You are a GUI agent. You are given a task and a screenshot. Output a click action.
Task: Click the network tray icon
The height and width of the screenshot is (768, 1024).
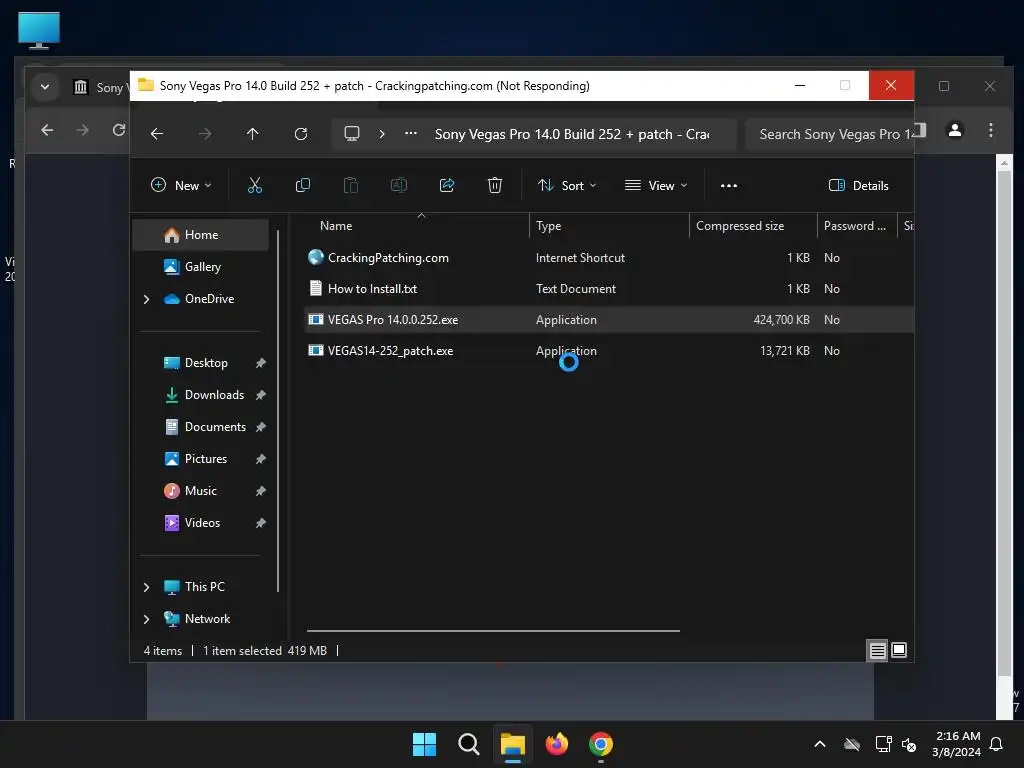click(883, 744)
